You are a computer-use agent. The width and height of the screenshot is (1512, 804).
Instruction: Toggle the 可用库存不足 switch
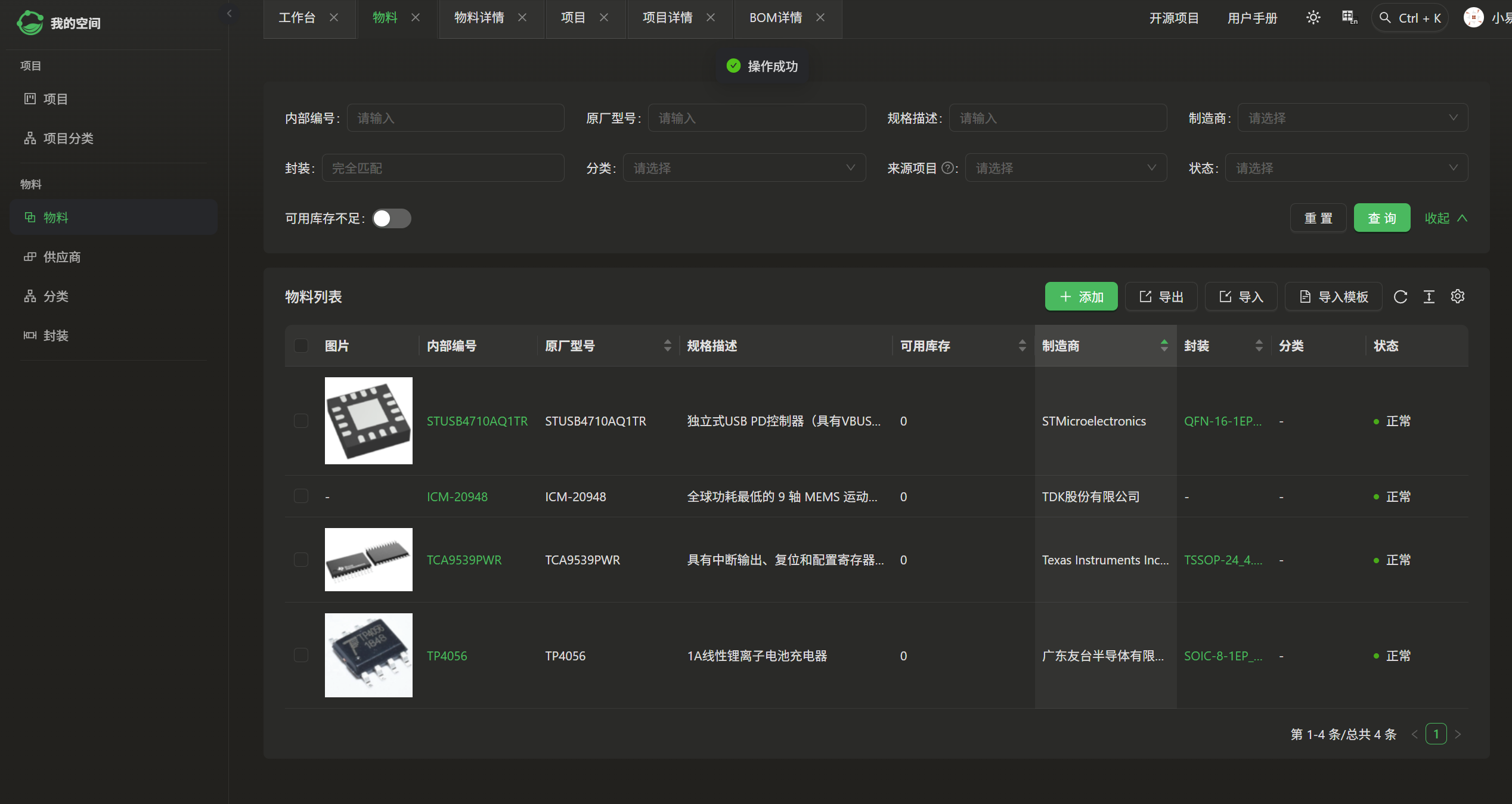point(392,218)
